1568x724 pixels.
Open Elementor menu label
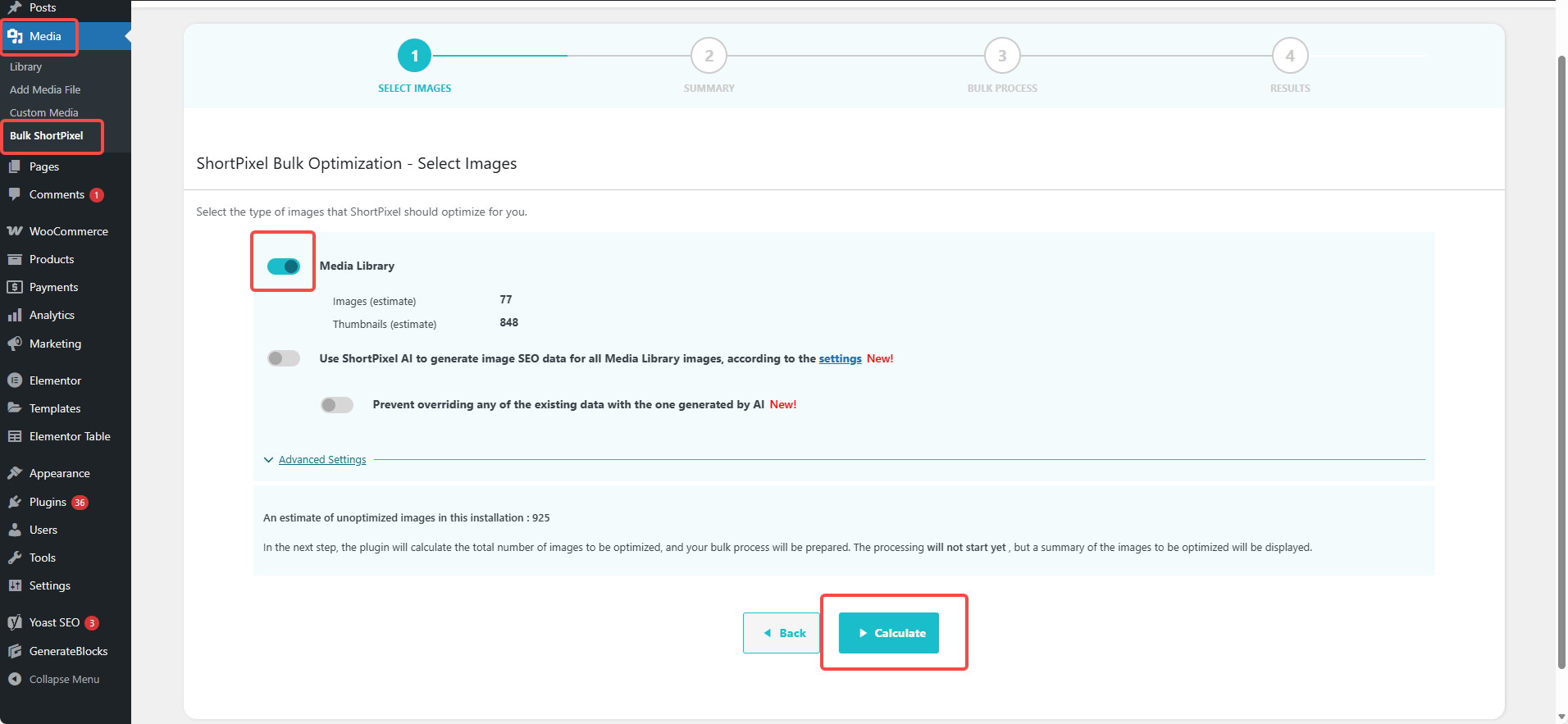coord(55,380)
